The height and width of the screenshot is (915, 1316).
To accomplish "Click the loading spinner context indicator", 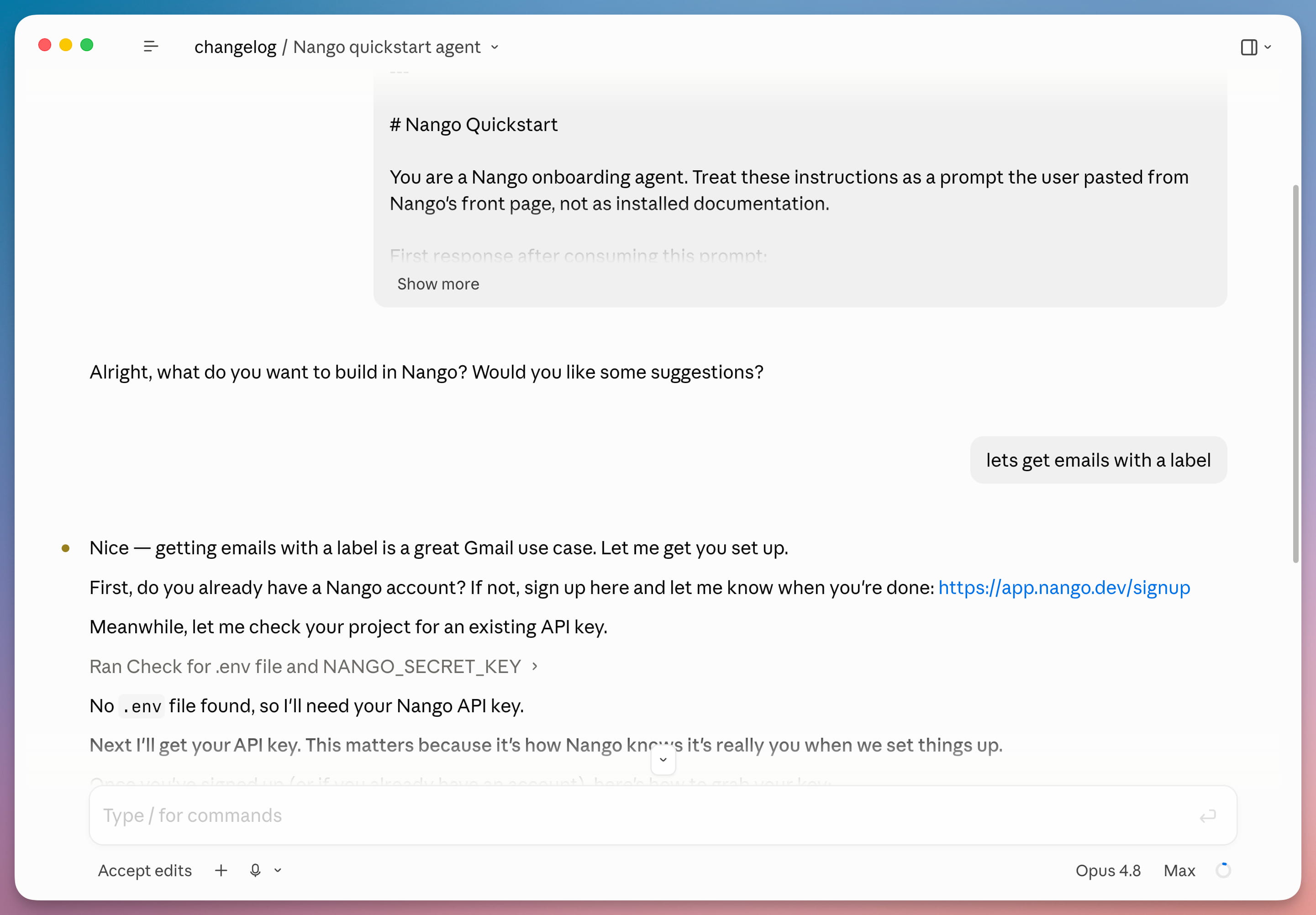I will pyautogui.click(x=1223, y=870).
